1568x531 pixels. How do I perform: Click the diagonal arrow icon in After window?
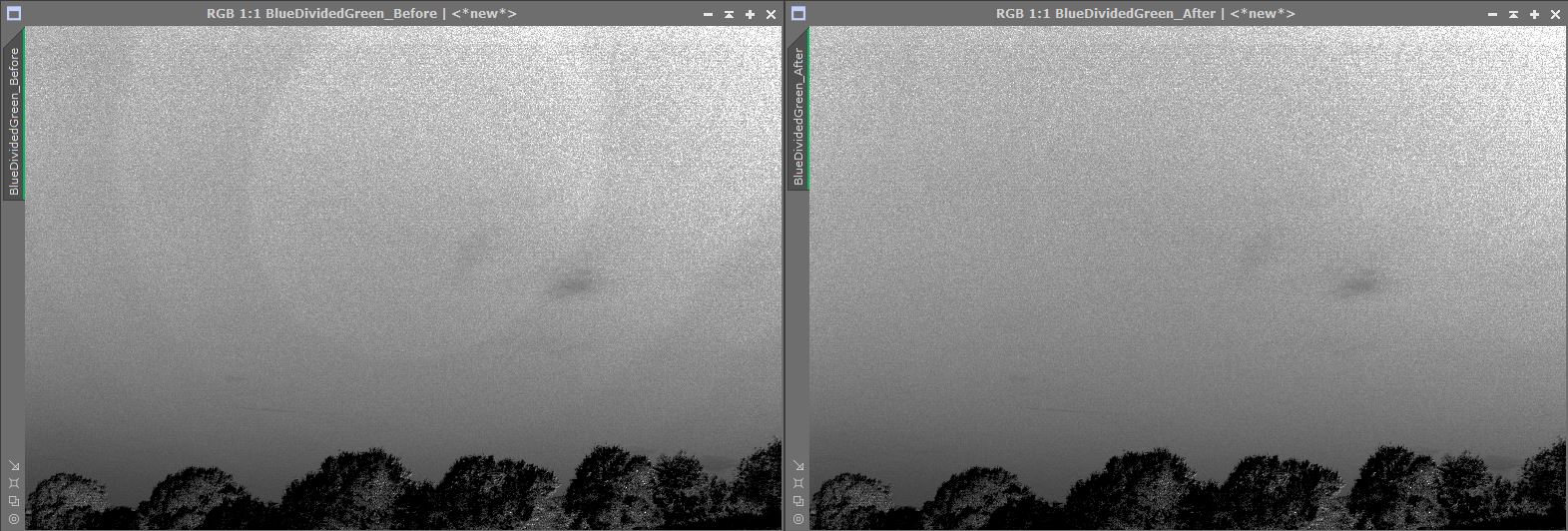(x=797, y=465)
